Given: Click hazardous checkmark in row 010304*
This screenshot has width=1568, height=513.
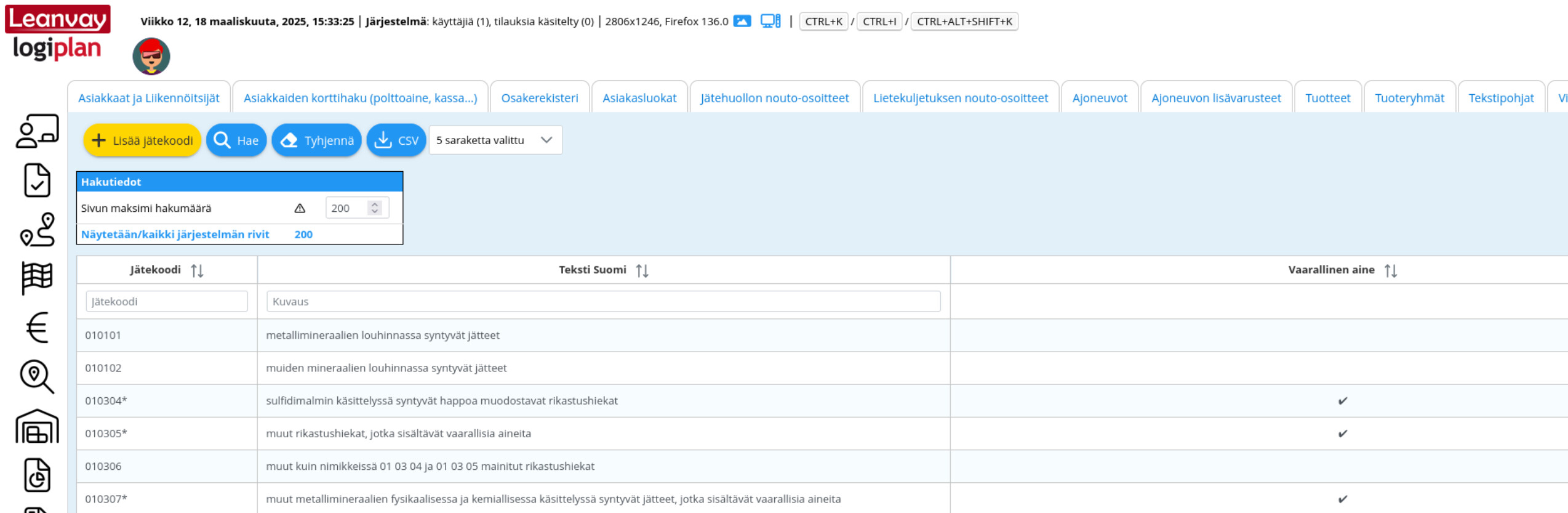Looking at the screenshot, I should pos(1343,401).
